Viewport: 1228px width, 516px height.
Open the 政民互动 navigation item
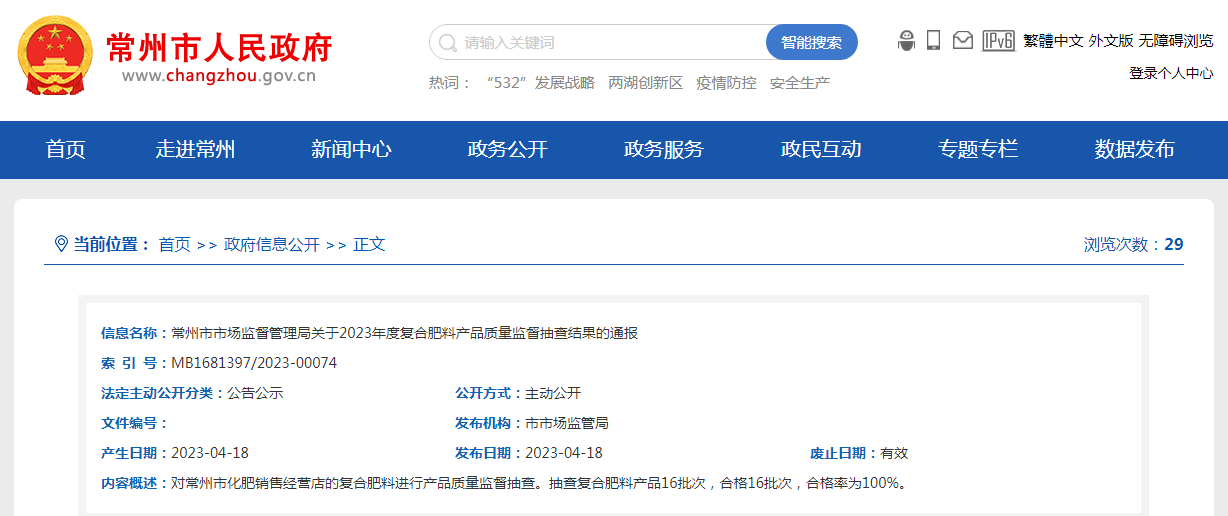[821, 150]
